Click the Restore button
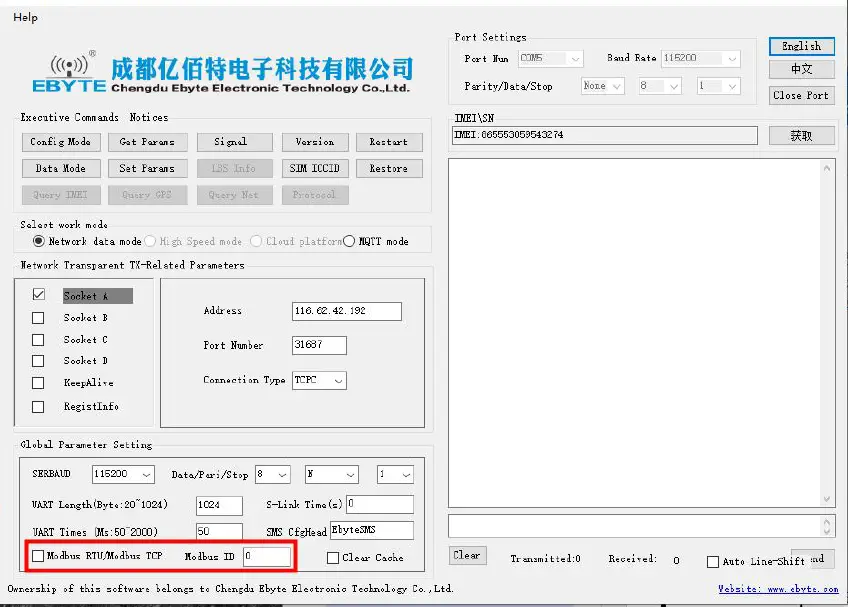848x607 pixels. pyautogui.click(x=389, y=168)
